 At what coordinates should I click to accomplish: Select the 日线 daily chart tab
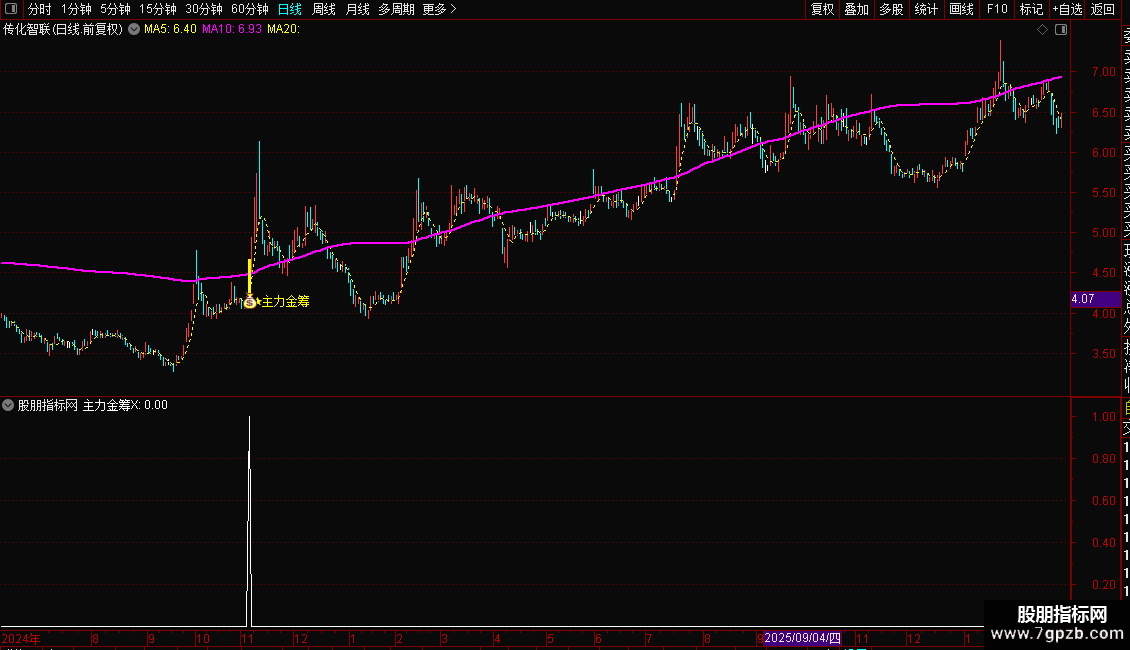click(x=290, y=9)
